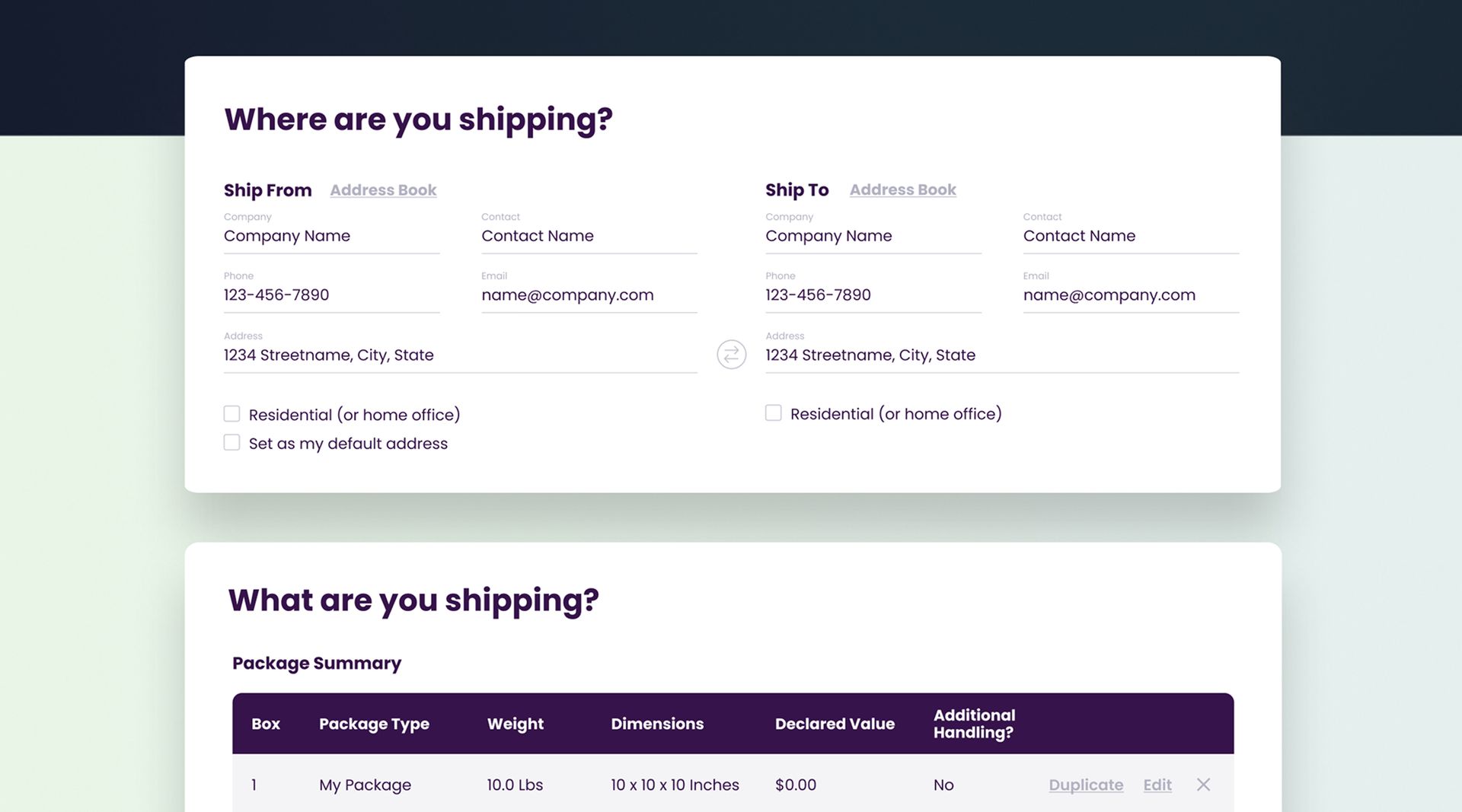Open the Ship To Address Book
Image resolution: width=1462 pixels, height=812 pixels.
(902, 189)
